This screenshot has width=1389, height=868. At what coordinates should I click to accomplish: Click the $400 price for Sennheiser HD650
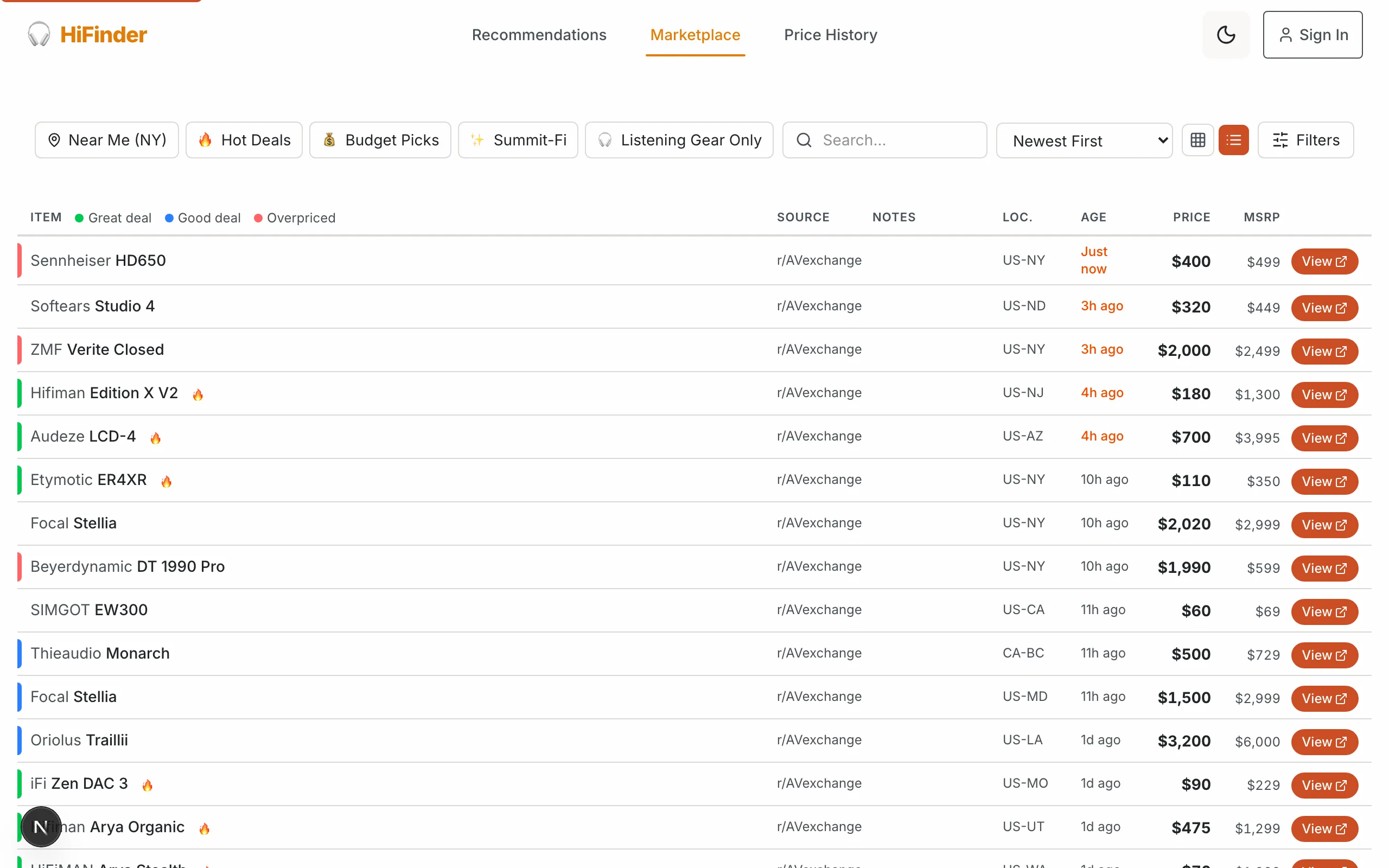[1191, 261]
